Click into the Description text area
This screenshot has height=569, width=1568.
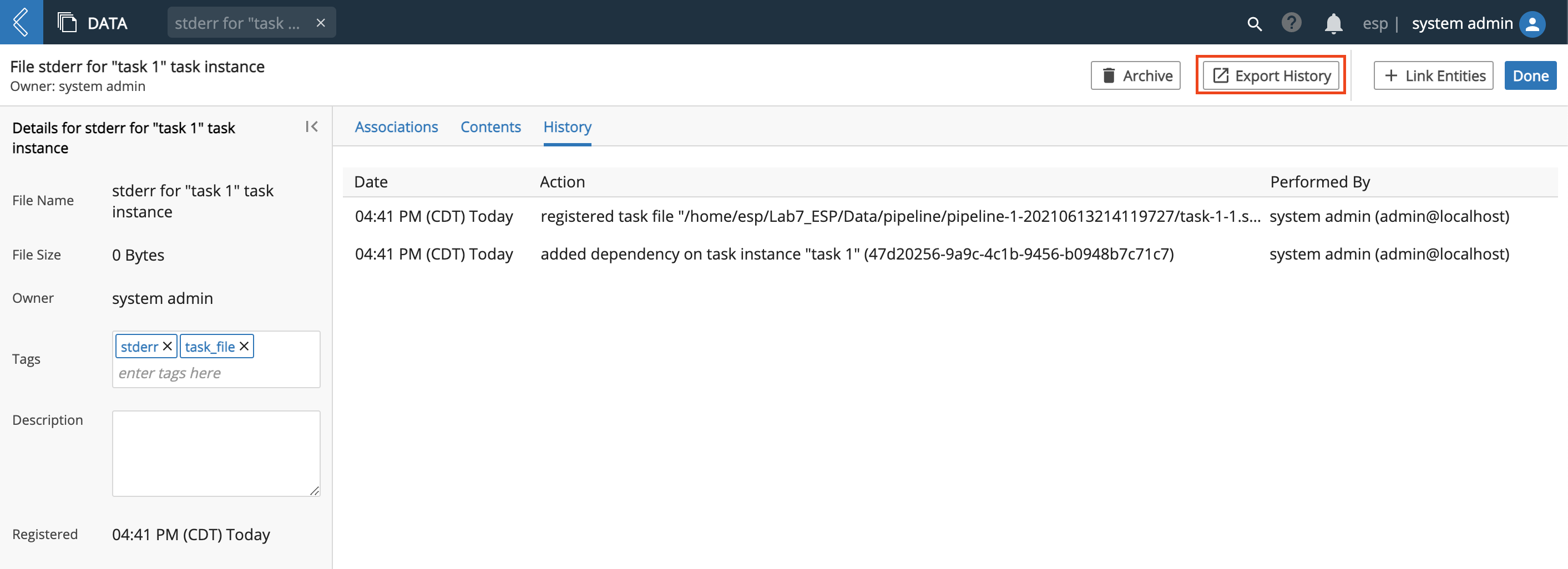click(x=215, y=454)
